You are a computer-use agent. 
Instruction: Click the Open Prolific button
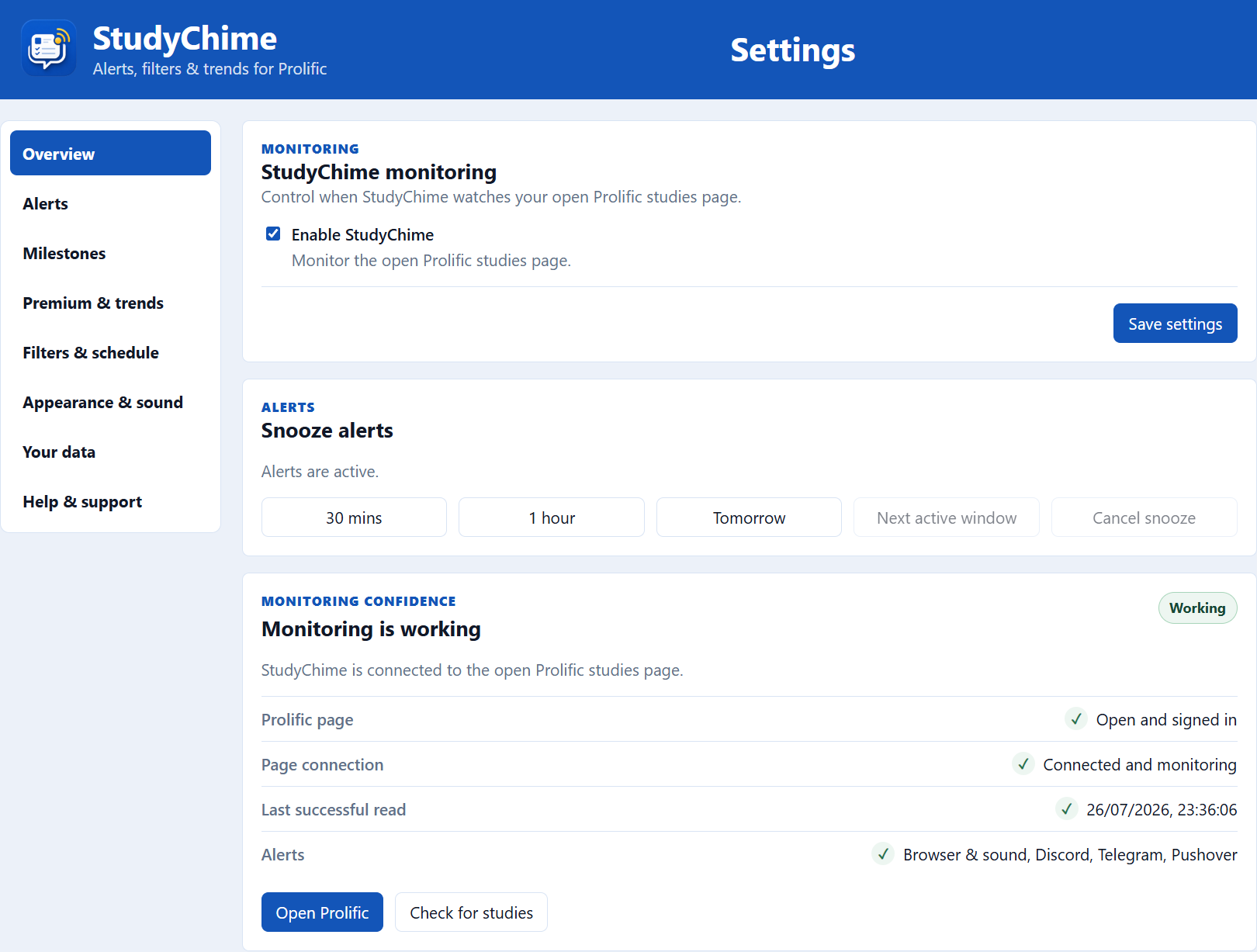pyautogui.click(x=322, y=912)
